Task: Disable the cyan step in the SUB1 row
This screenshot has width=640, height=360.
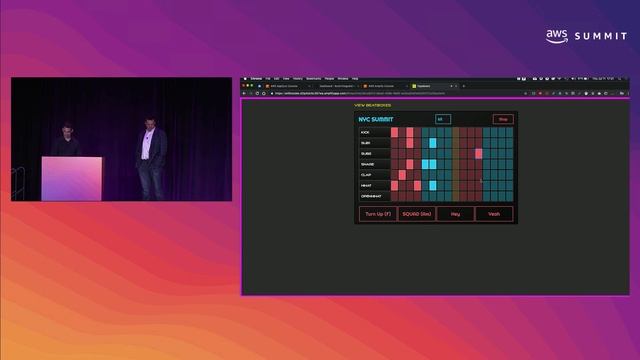Action: [433, 143]
